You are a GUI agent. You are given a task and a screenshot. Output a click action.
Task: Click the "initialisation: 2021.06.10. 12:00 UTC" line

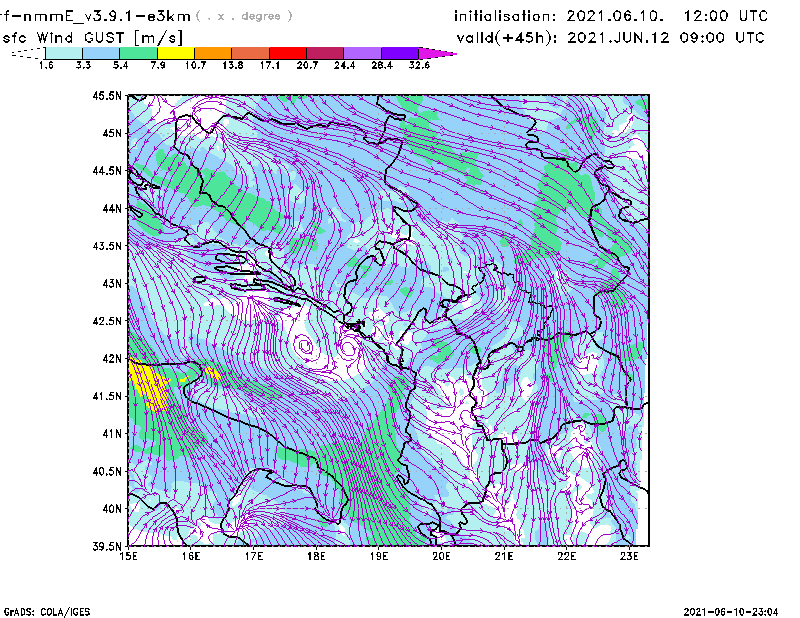[x=611, y=16]
